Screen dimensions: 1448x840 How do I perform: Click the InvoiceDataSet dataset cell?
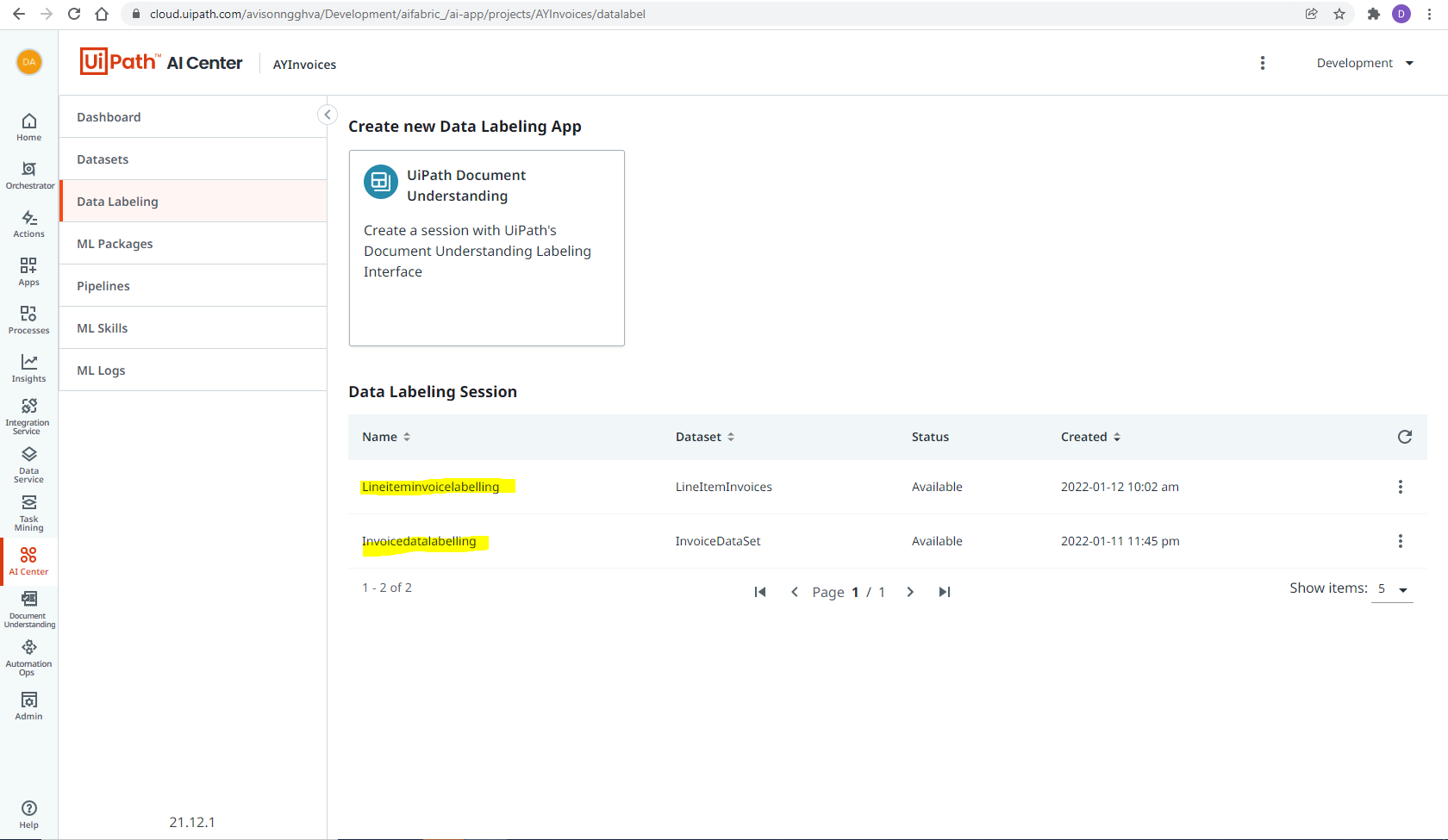718,541
